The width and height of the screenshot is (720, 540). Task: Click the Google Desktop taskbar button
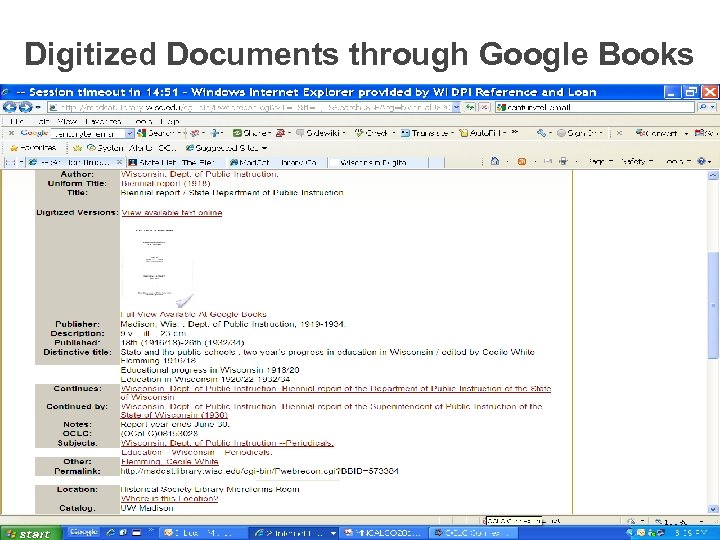tap(84, 532)
